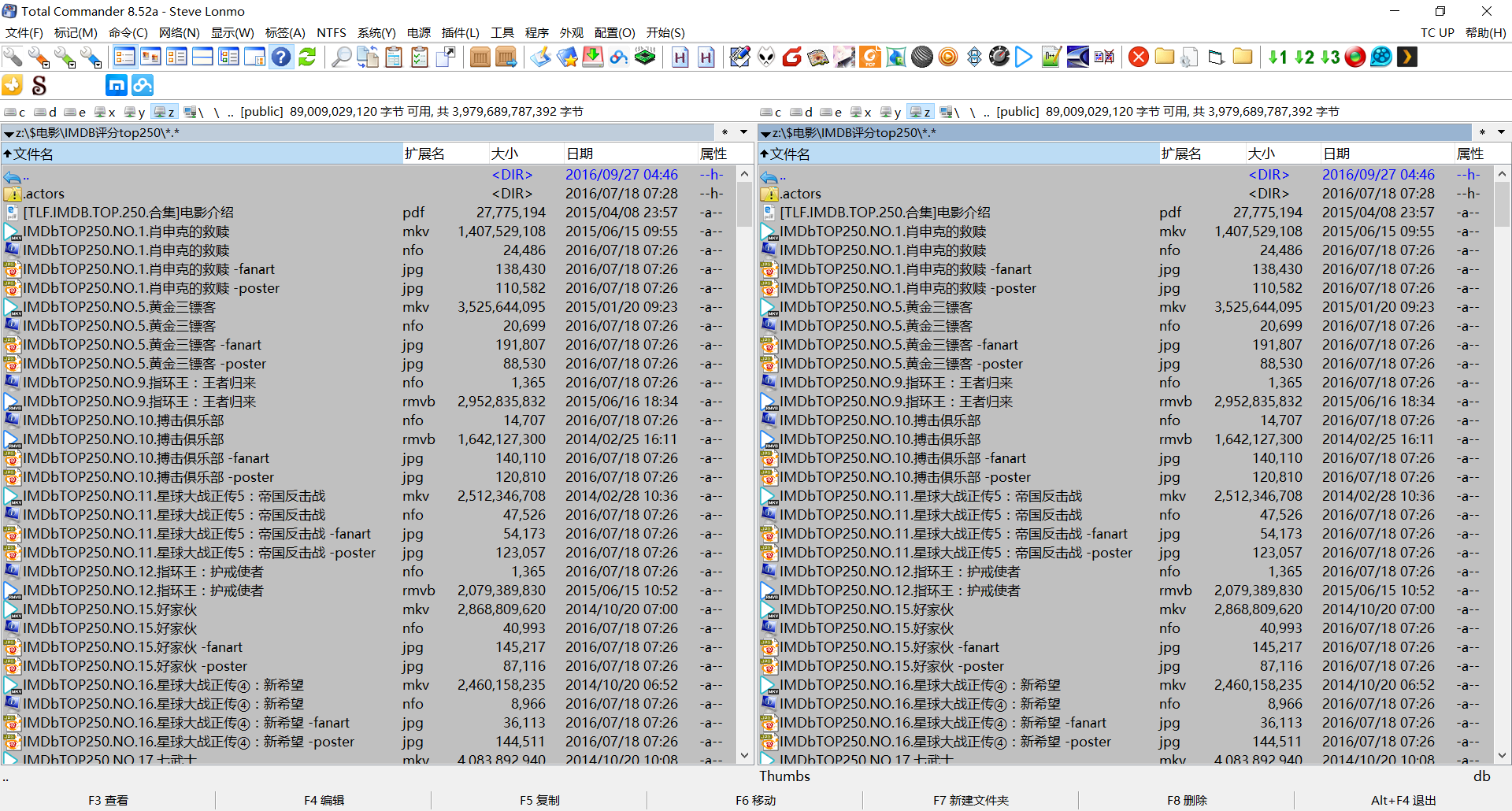This screenshot has height=811, width=1512.
Task: Open the blue wrench dropdown toolbar menu
Action: coord(91,57)
